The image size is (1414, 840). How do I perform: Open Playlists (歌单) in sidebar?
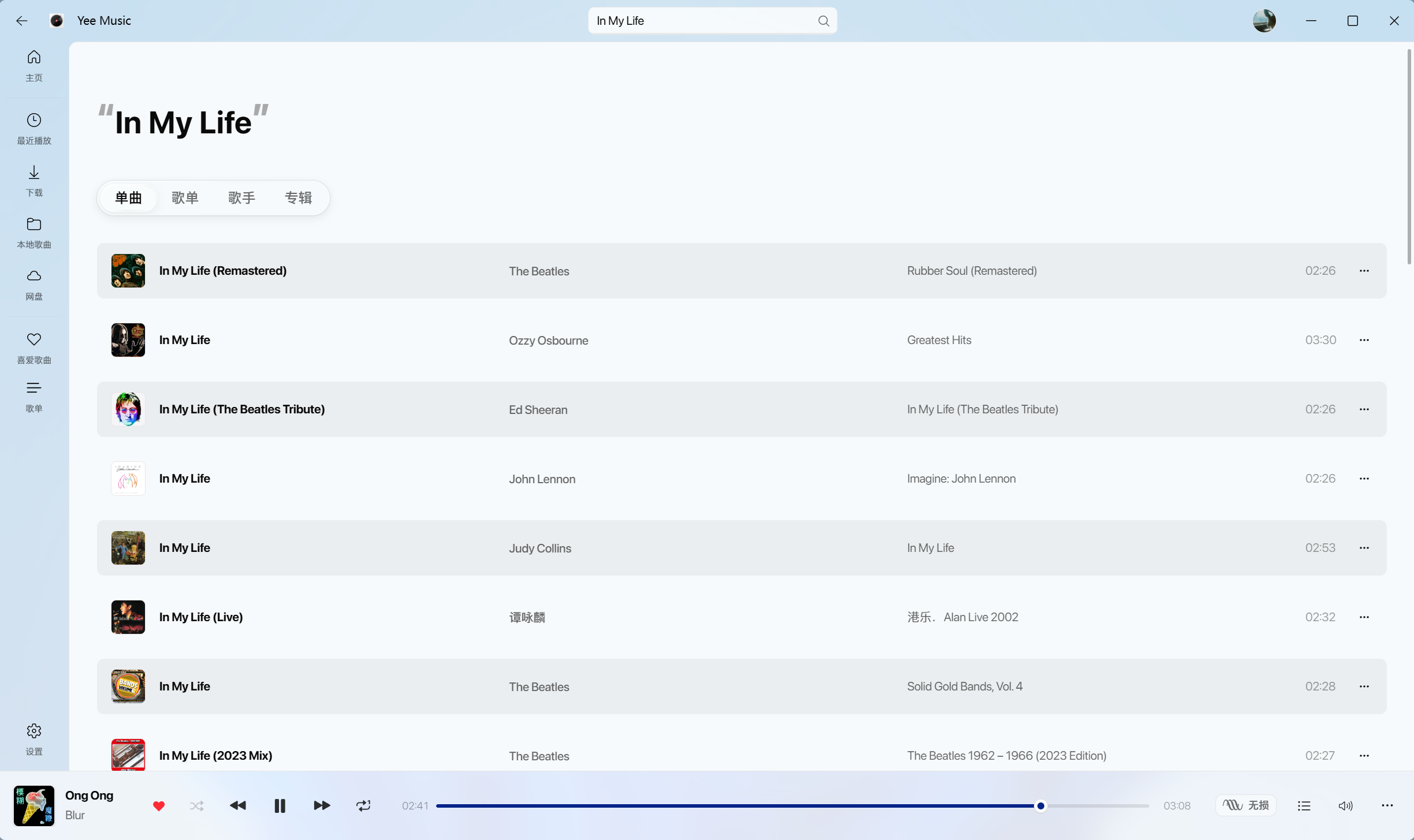pyautogui.click(x=34, y=397)
